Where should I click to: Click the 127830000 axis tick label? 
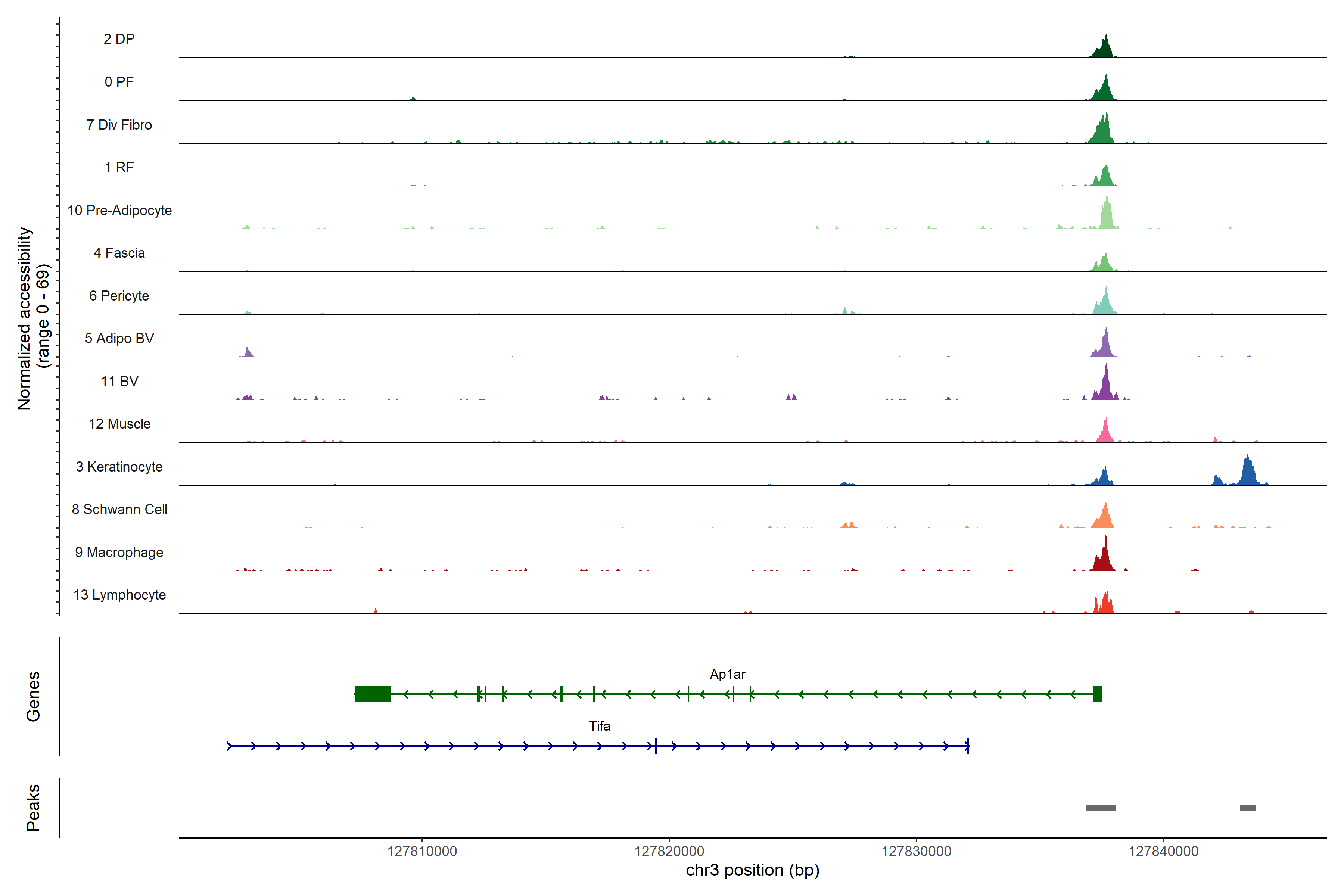pos(916,852)
